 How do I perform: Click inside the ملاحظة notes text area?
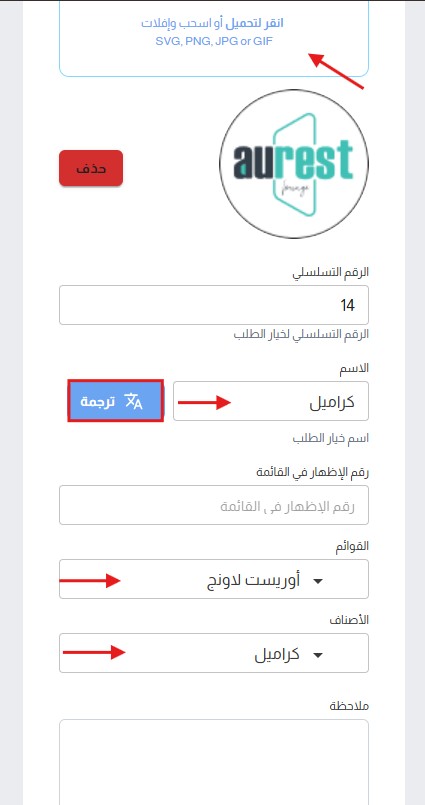214,762
